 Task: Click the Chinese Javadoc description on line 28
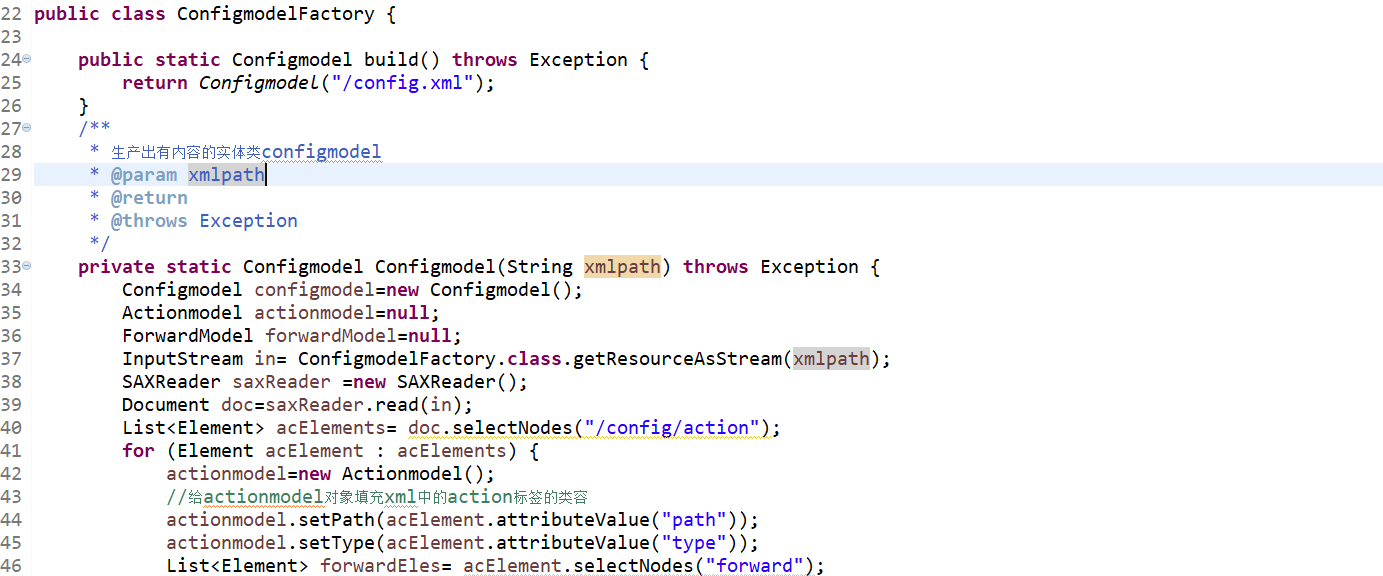246,152
